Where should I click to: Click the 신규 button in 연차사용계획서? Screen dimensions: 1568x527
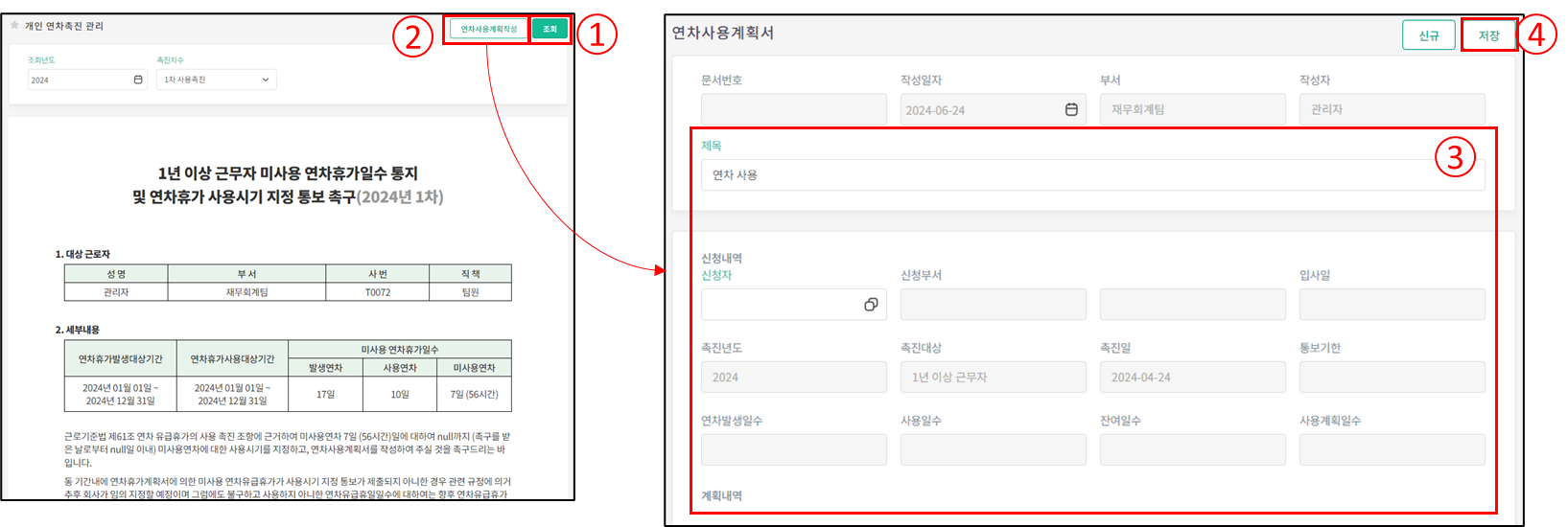click(x=1428, y=35)
